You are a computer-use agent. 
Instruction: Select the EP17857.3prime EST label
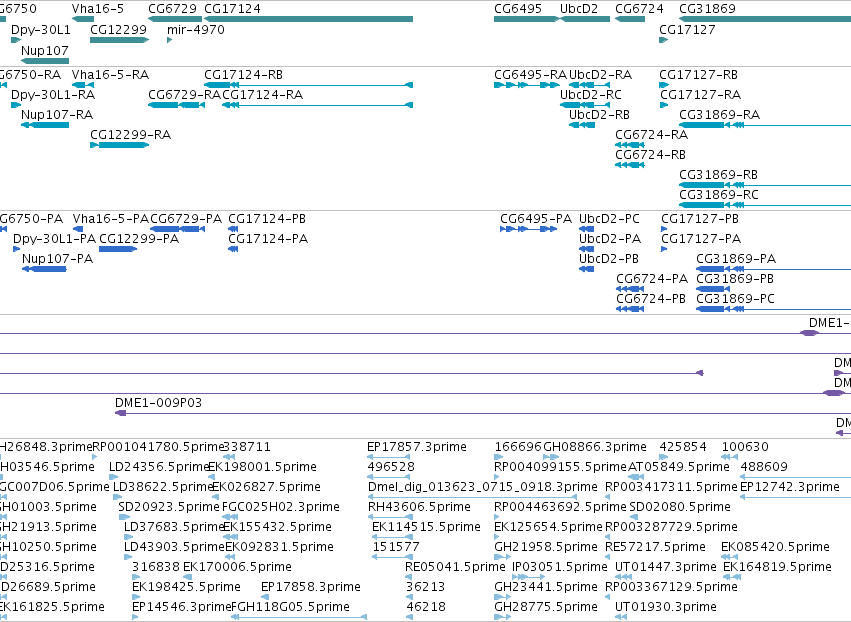click(417, 447)
